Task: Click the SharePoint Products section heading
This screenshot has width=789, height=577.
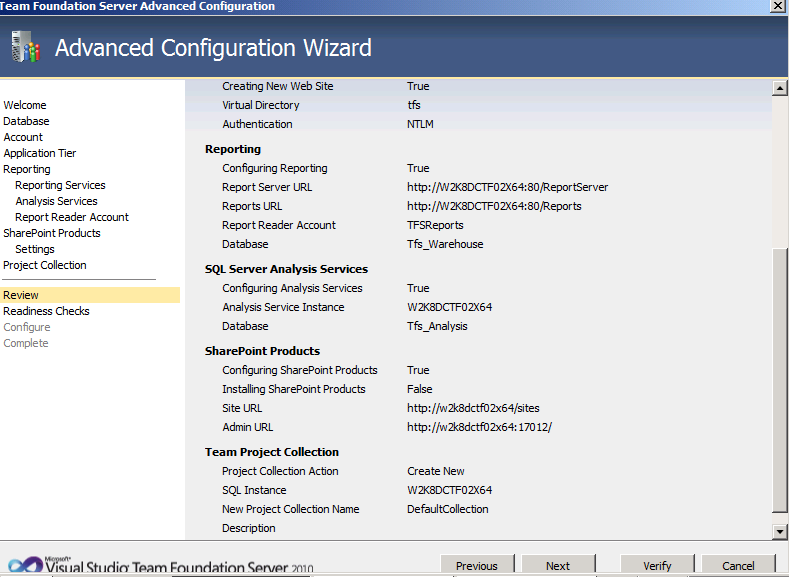Action: click(x=262, y=351)
